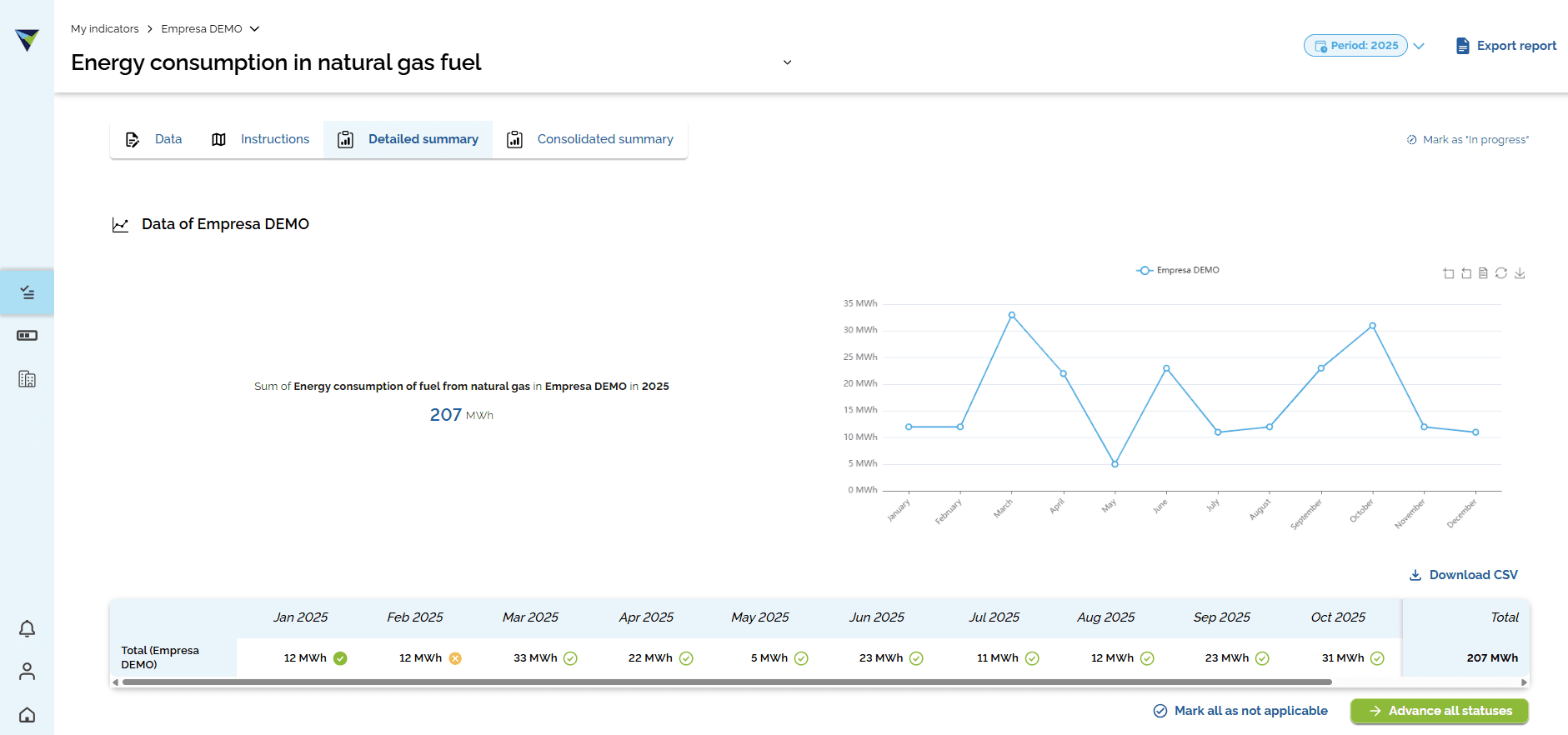Click the chart zoom area tool icon
The height and width of the screenshot is (735, 1568).
click(1448, 273)
